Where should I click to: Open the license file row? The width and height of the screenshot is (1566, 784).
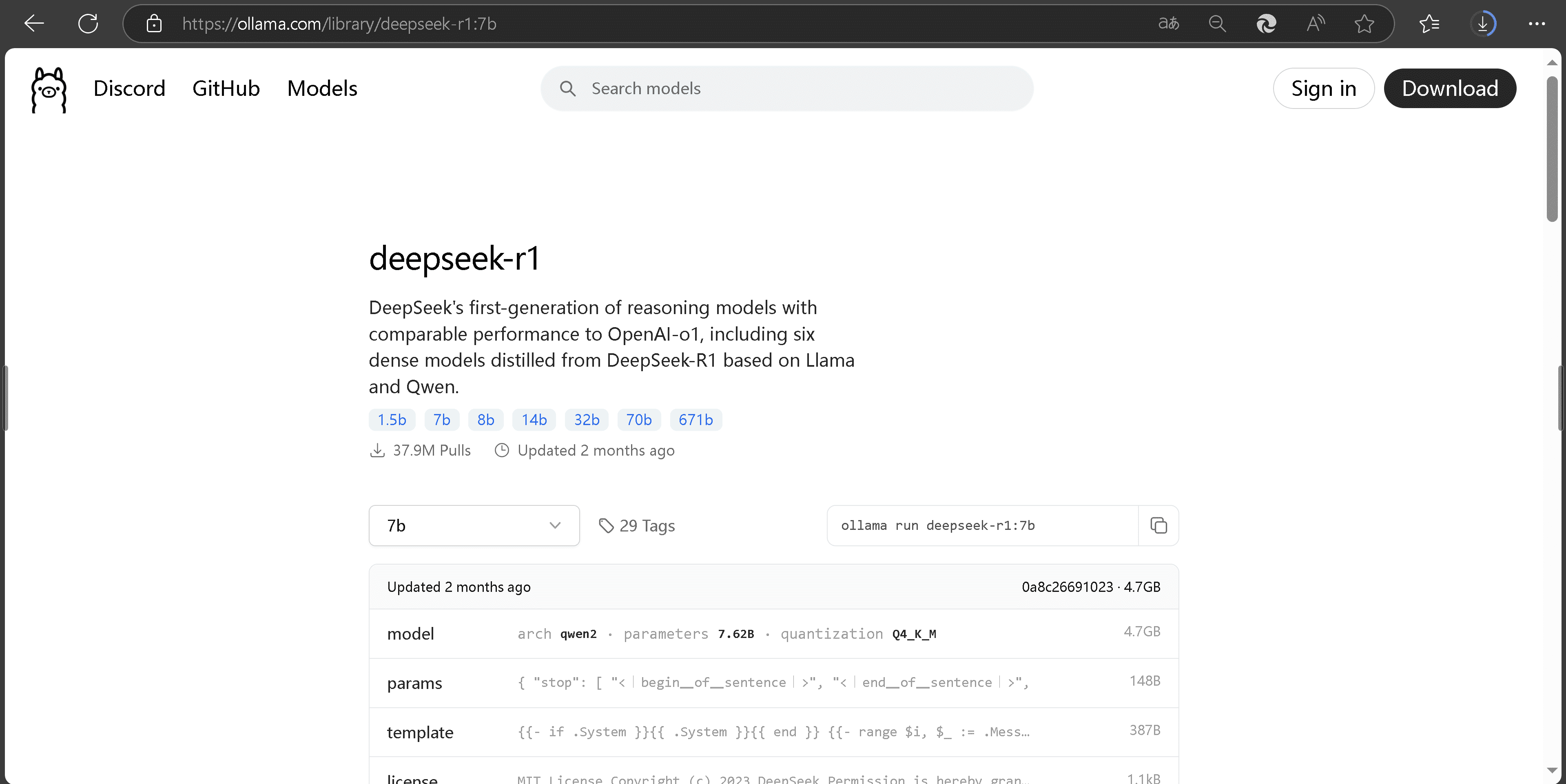(x=773, y=771)
